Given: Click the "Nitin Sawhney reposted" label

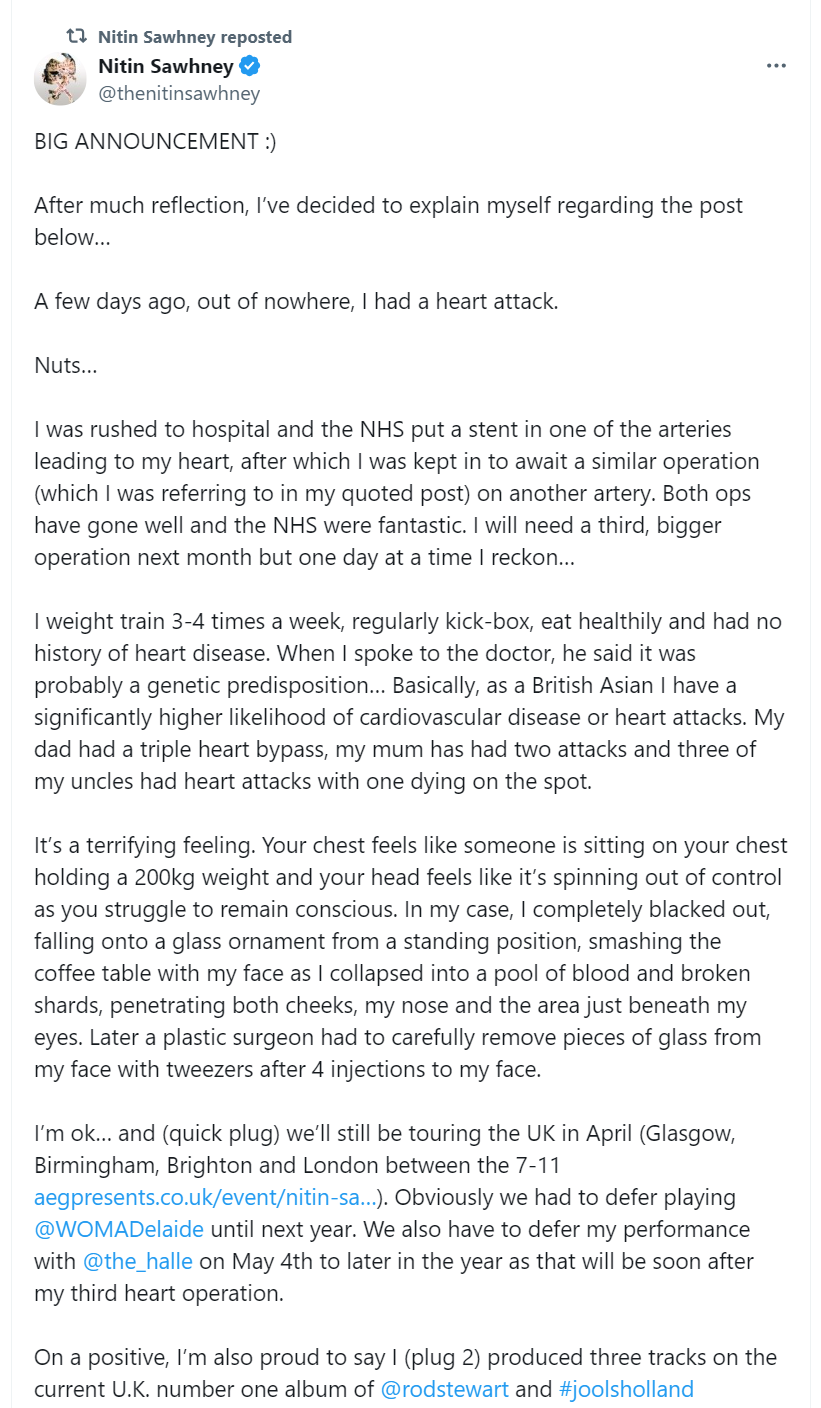Looking at the screenshot, I should coord(195,37).
